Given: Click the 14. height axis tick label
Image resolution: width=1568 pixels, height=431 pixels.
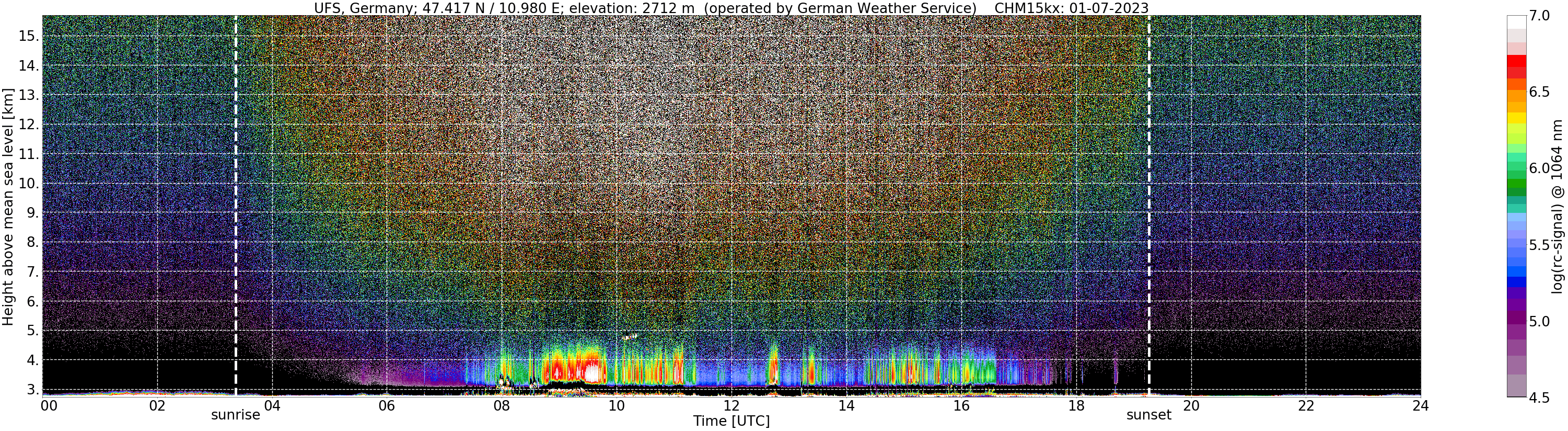Looking at the screenshot, I should tap(29, 65).
